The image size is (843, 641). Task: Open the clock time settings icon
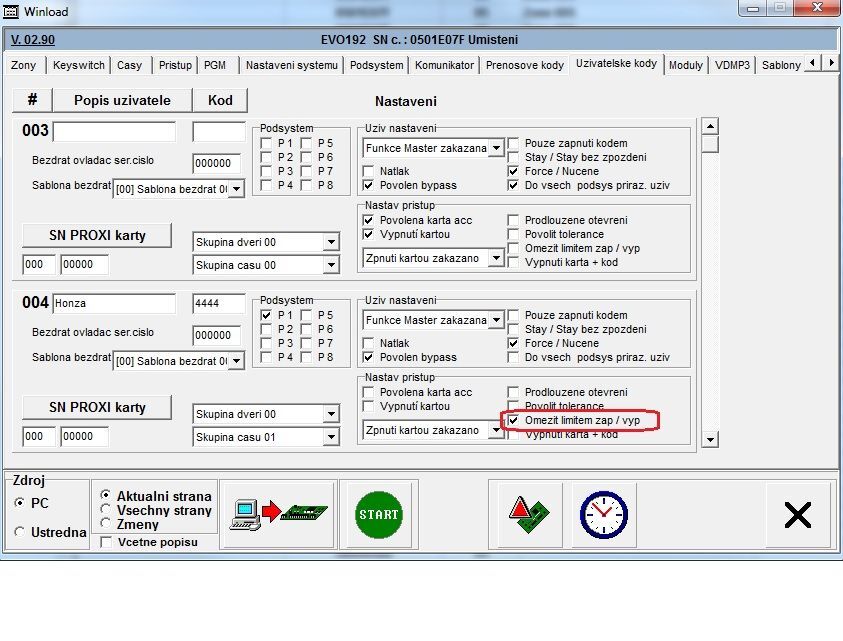[x=603, y=513]
